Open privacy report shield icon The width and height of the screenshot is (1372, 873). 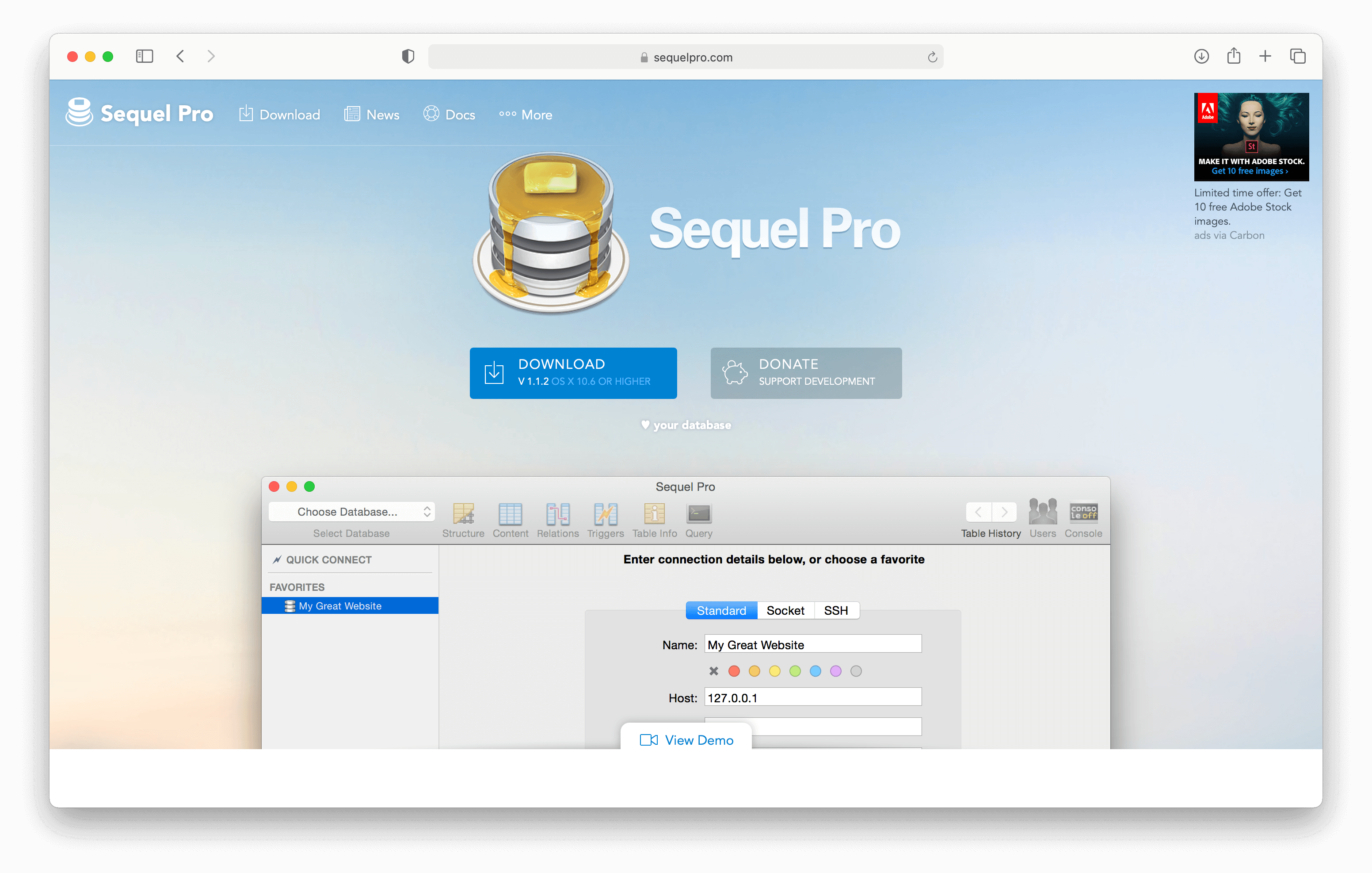(x=408, y=57)
